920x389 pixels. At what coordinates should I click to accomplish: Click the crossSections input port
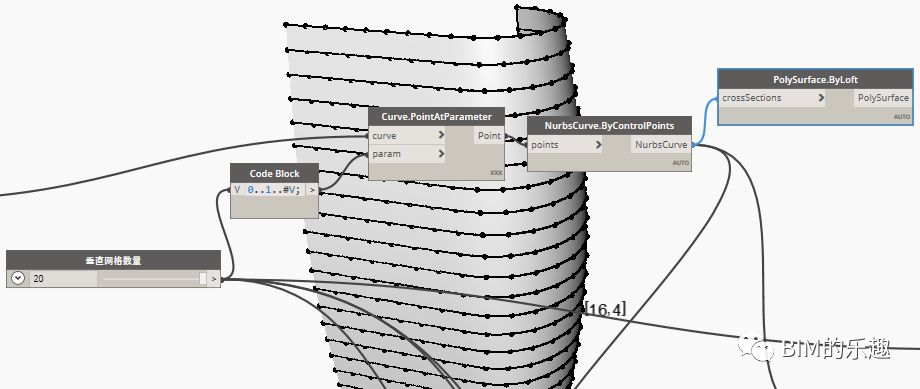click(x=772, y=98)
